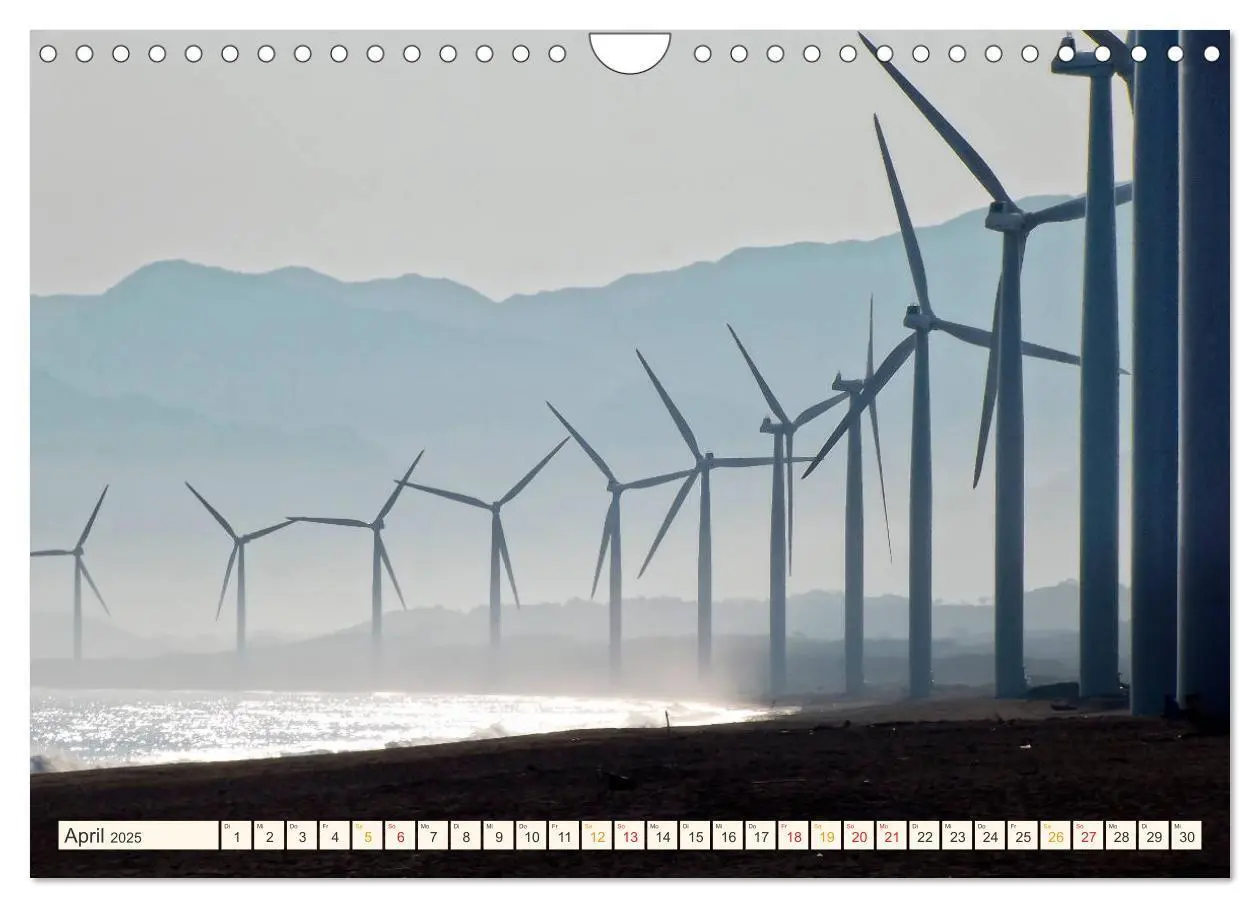Pick date cell 14 (Mo)
Viewport: 1260px width, 908px height.
(662, 836)
